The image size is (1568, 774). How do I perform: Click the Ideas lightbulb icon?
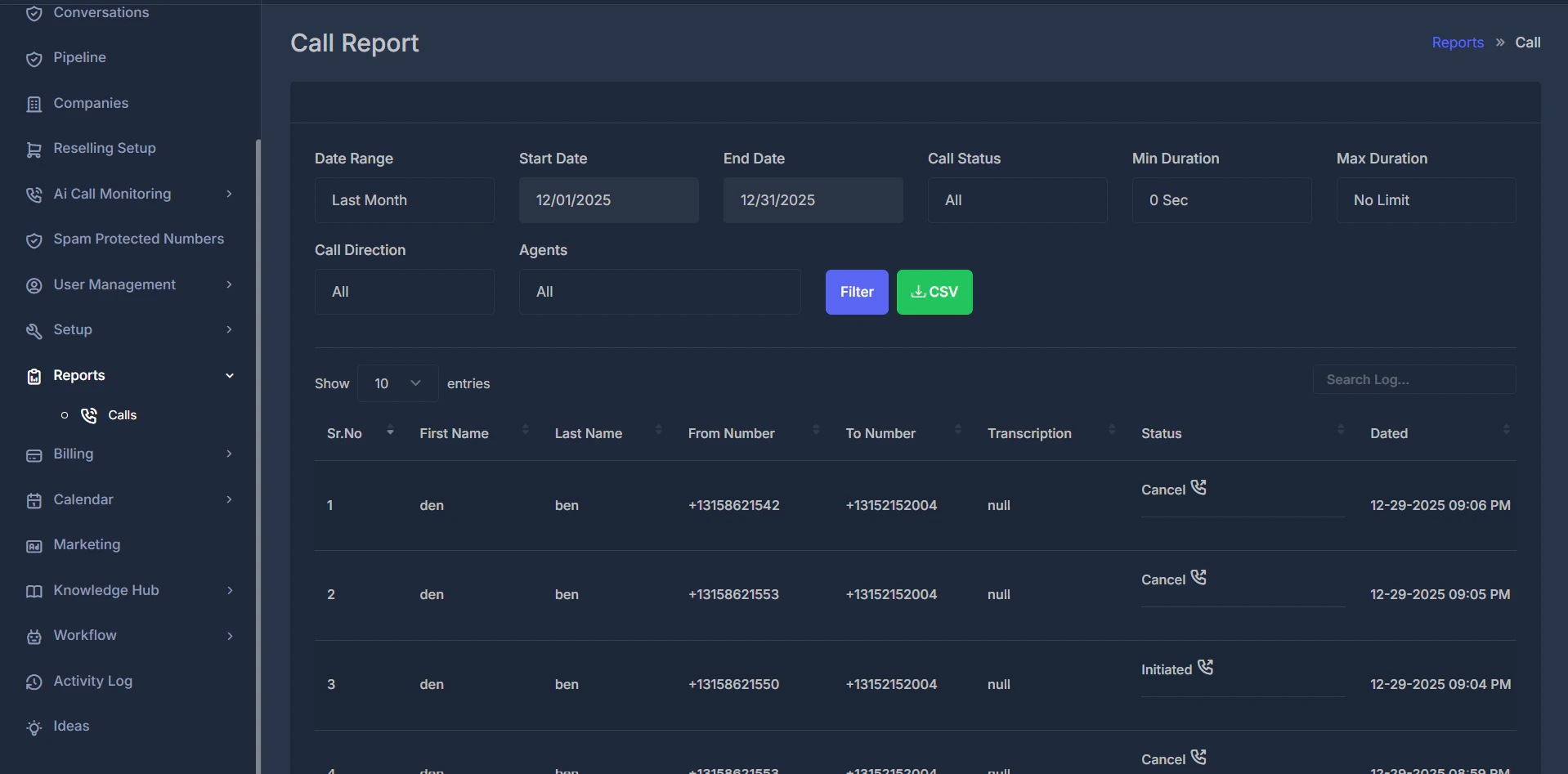tap(34, 727)
